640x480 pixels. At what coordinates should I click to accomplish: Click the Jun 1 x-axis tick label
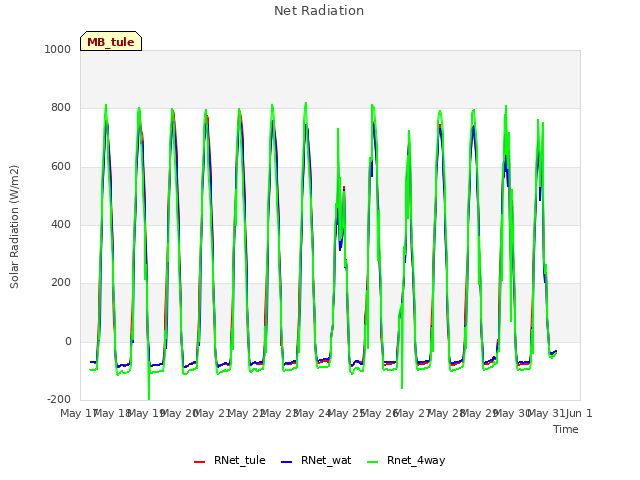tap(579, 413)
